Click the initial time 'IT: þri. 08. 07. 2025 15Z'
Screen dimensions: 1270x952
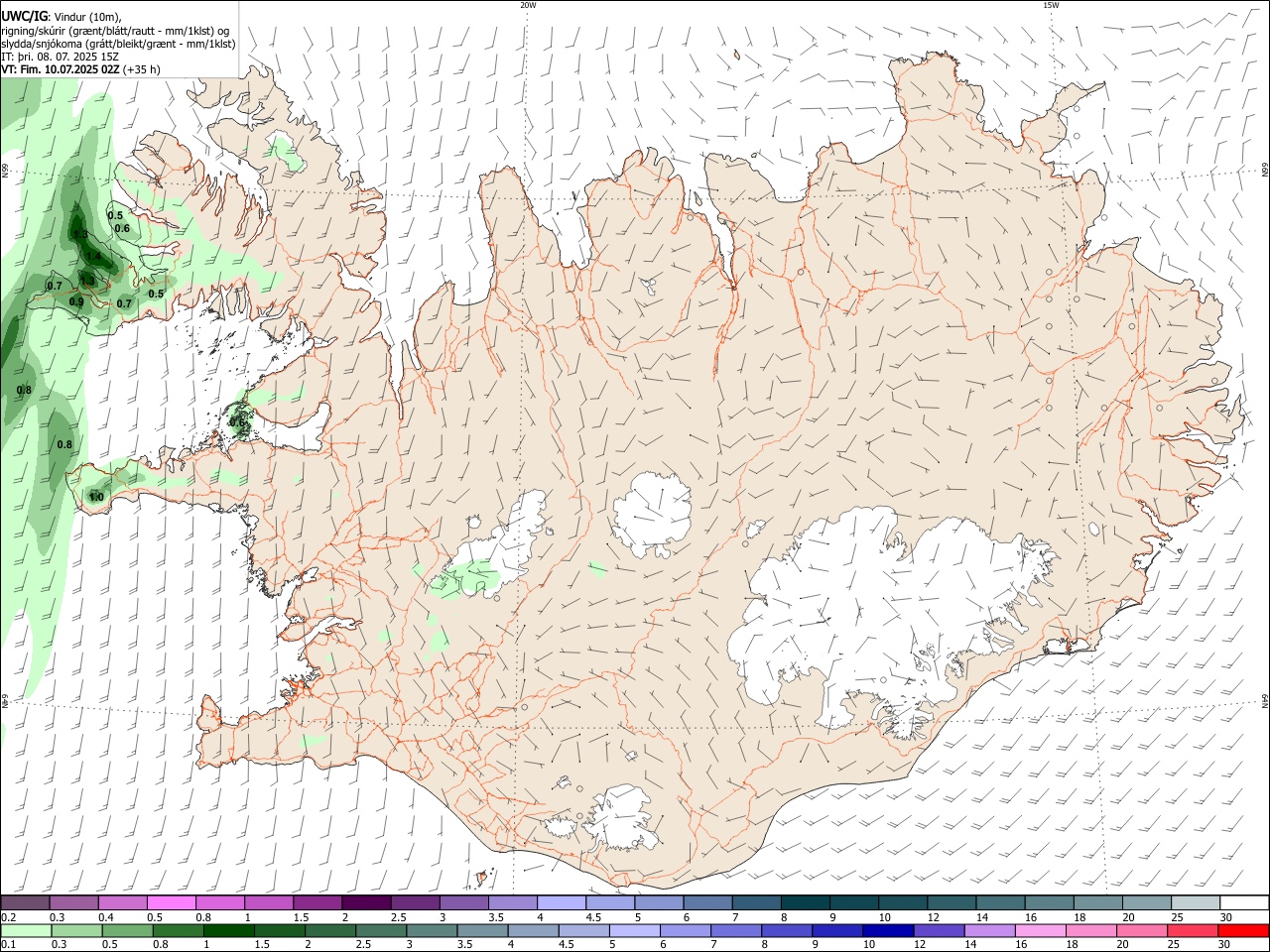(61, 57)
